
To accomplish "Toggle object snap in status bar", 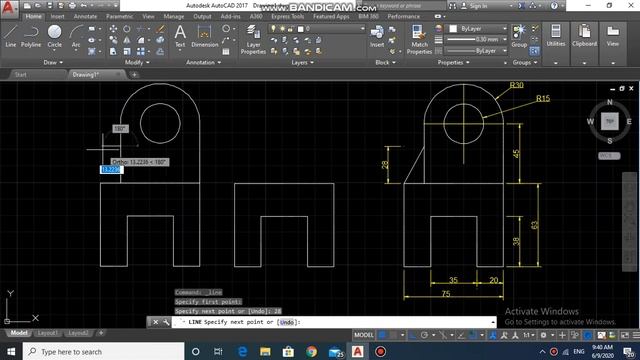I will click(473, 335).
